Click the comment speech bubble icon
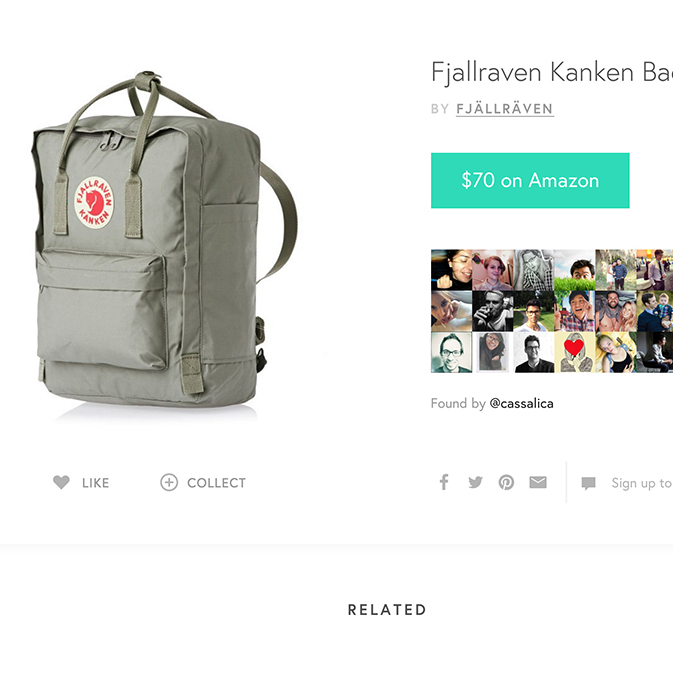The height and width of the screenshot is (674, 673). [x=588, y=483]
